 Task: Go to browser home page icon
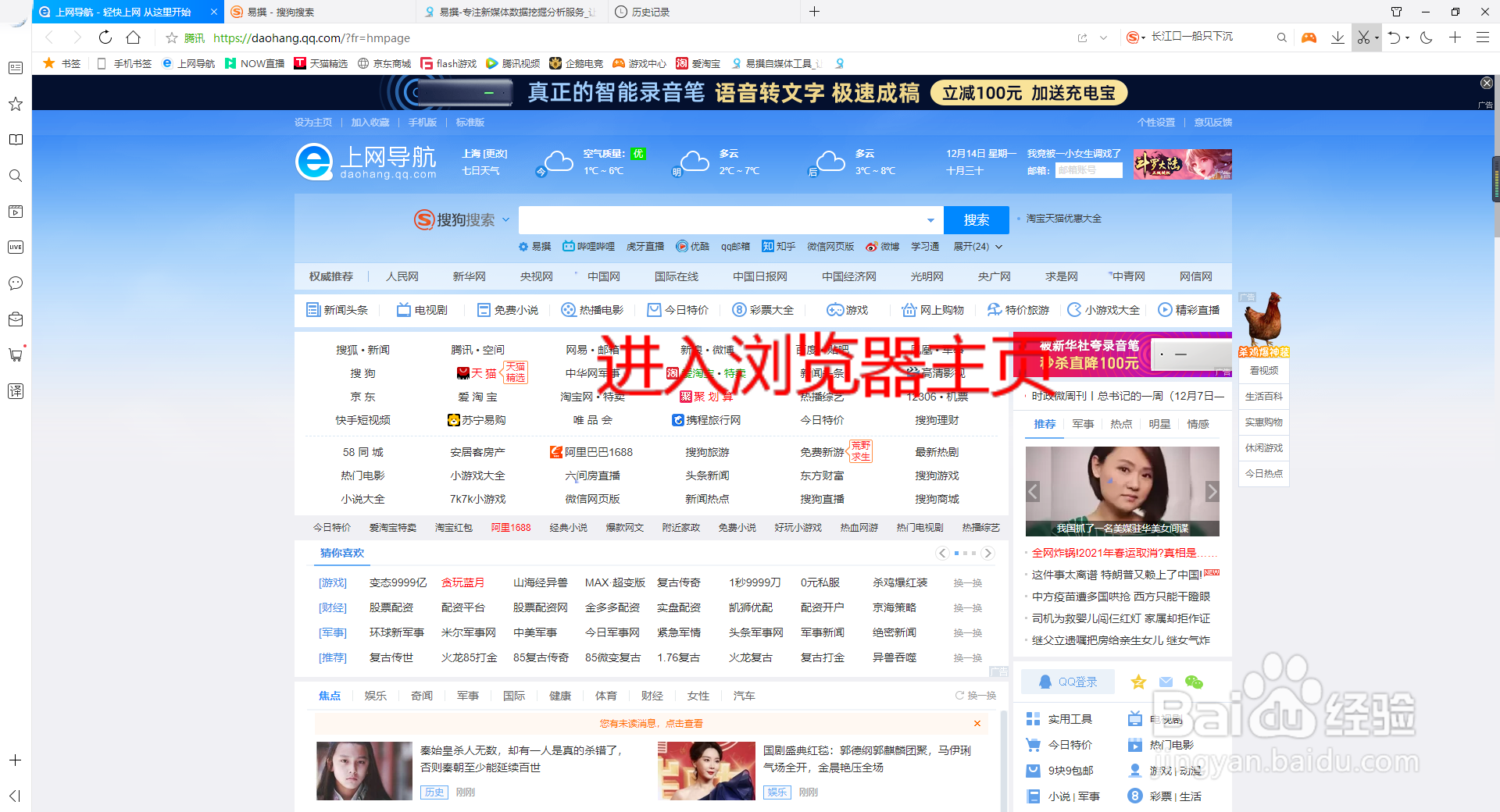(x=134, y=37)
